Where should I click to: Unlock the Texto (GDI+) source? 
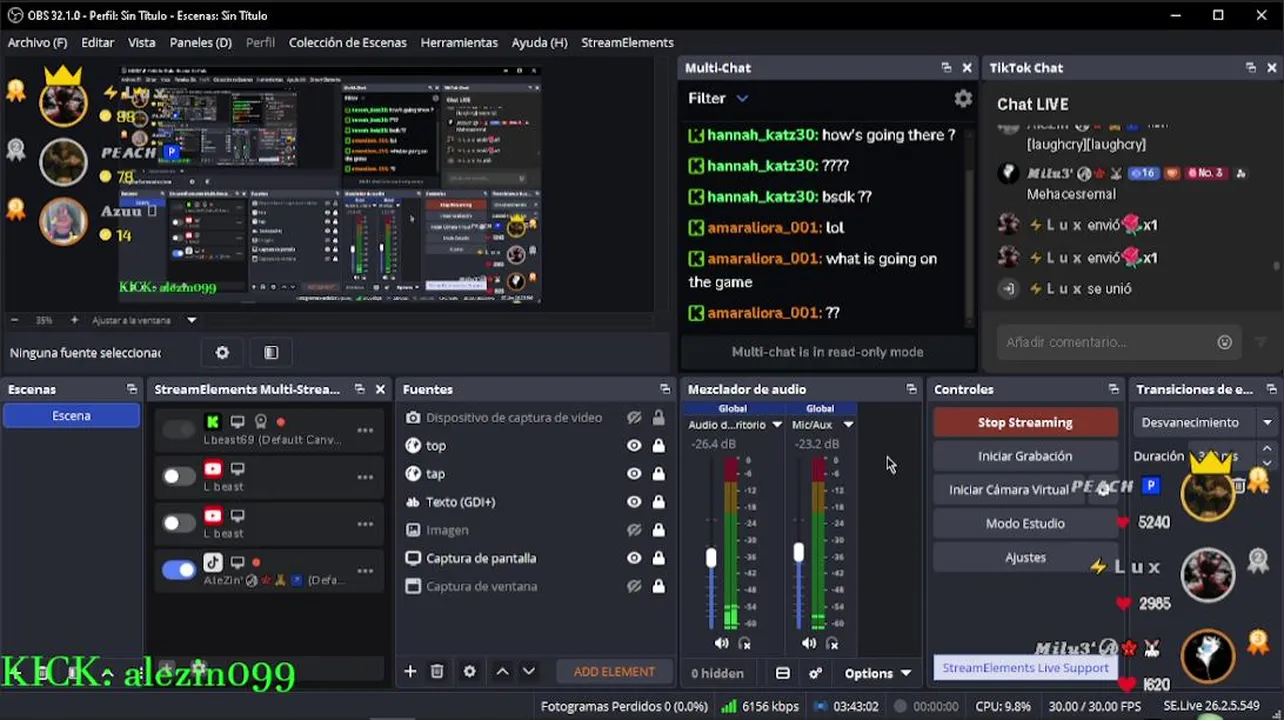658,502
